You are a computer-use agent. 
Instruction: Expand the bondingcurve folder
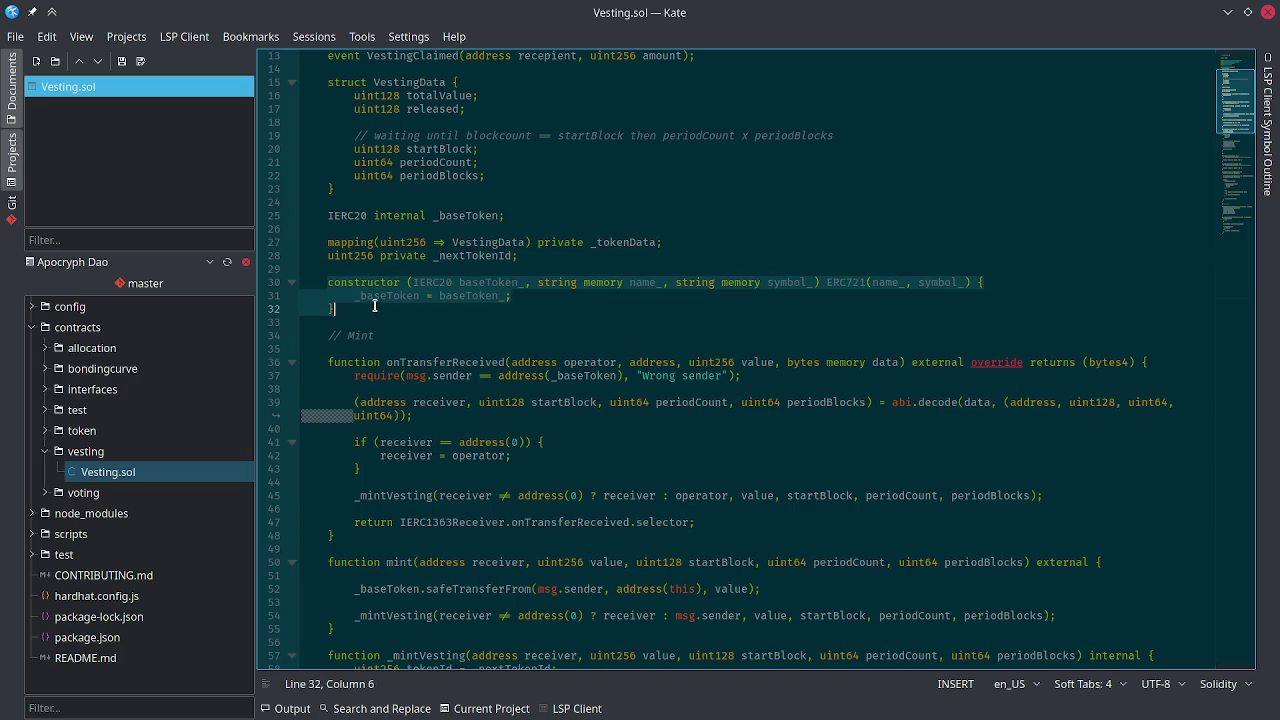(45, 369)
